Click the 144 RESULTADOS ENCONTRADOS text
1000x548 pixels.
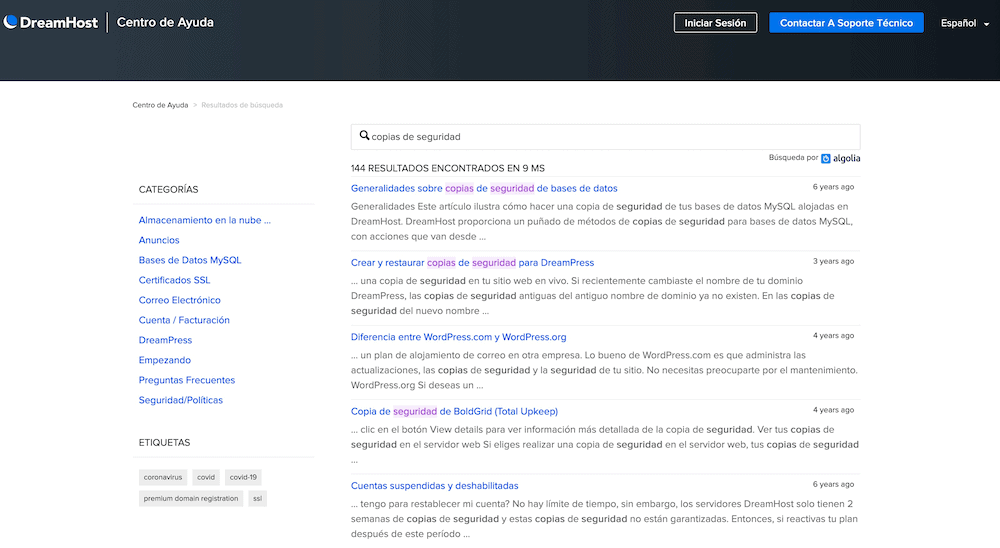tap(448, 168)
